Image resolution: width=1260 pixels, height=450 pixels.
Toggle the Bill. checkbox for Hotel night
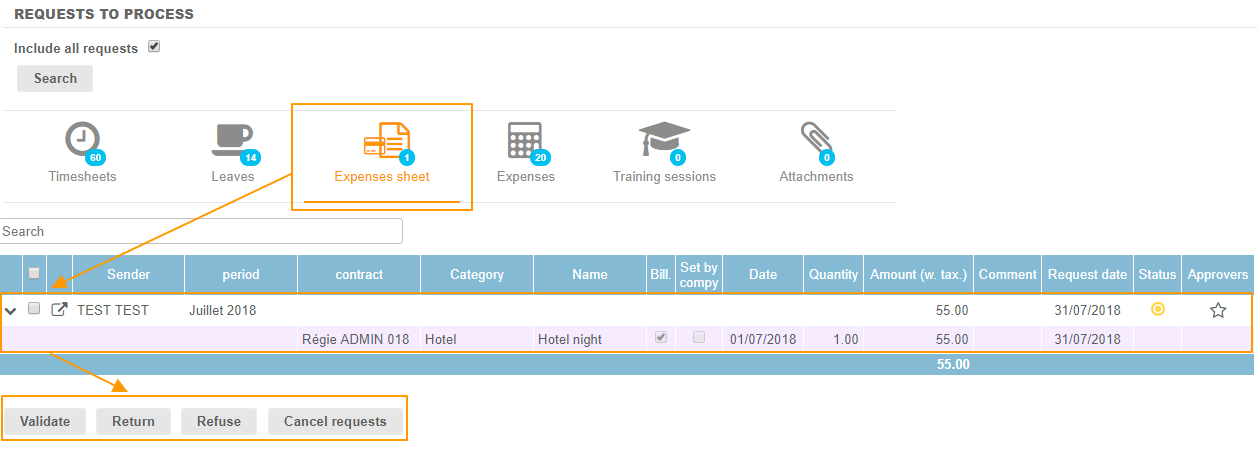click(660, 338)
